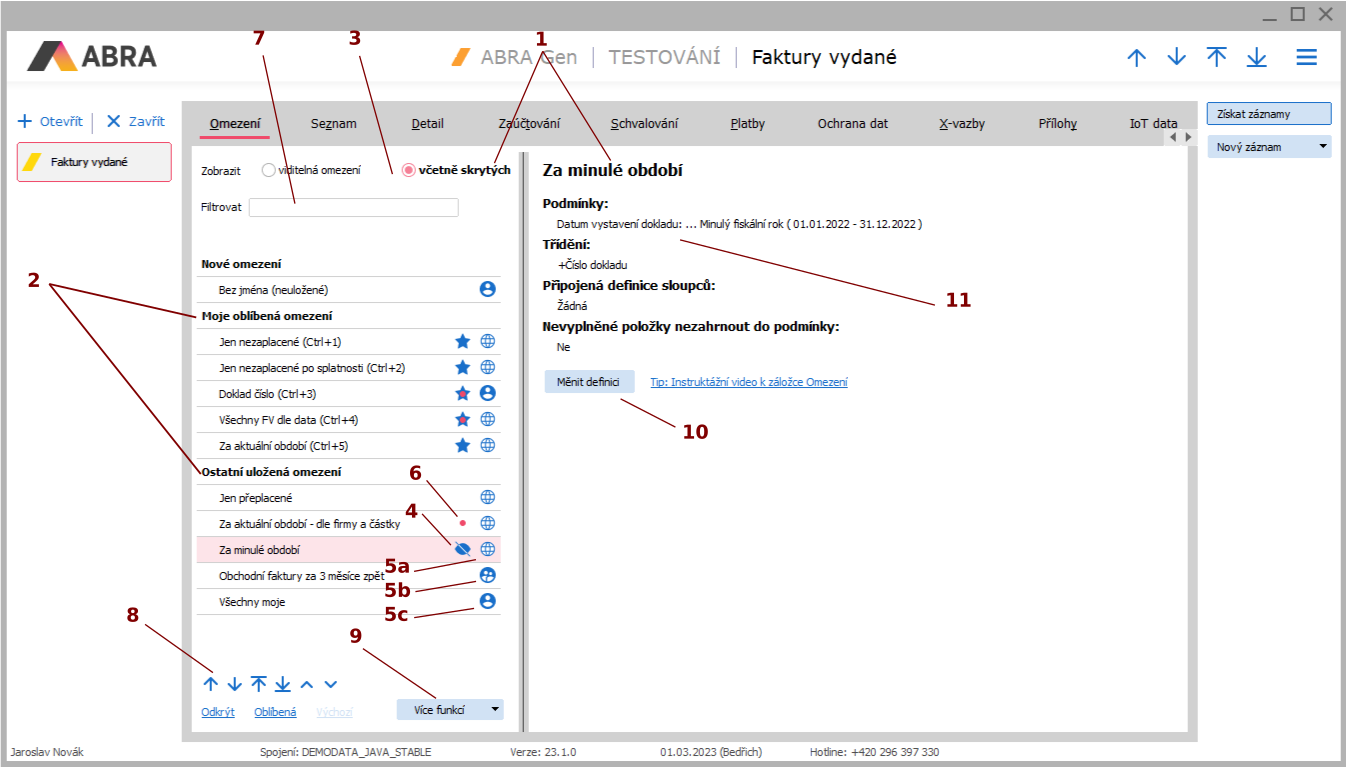Go to next record with header down arrow
This screenshot has width=1346, height=767.
coord(1177,57)
